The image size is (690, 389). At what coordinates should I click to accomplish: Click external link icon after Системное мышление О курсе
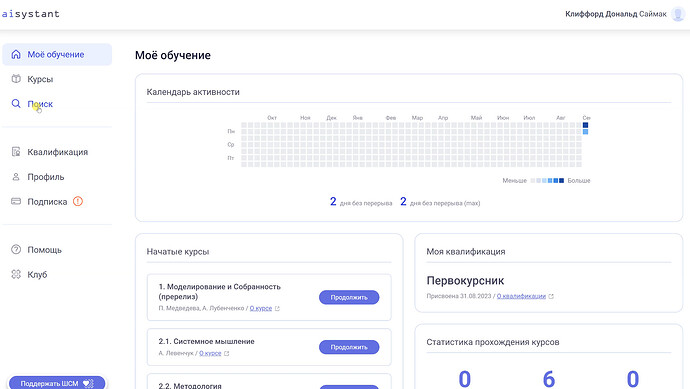227,353
